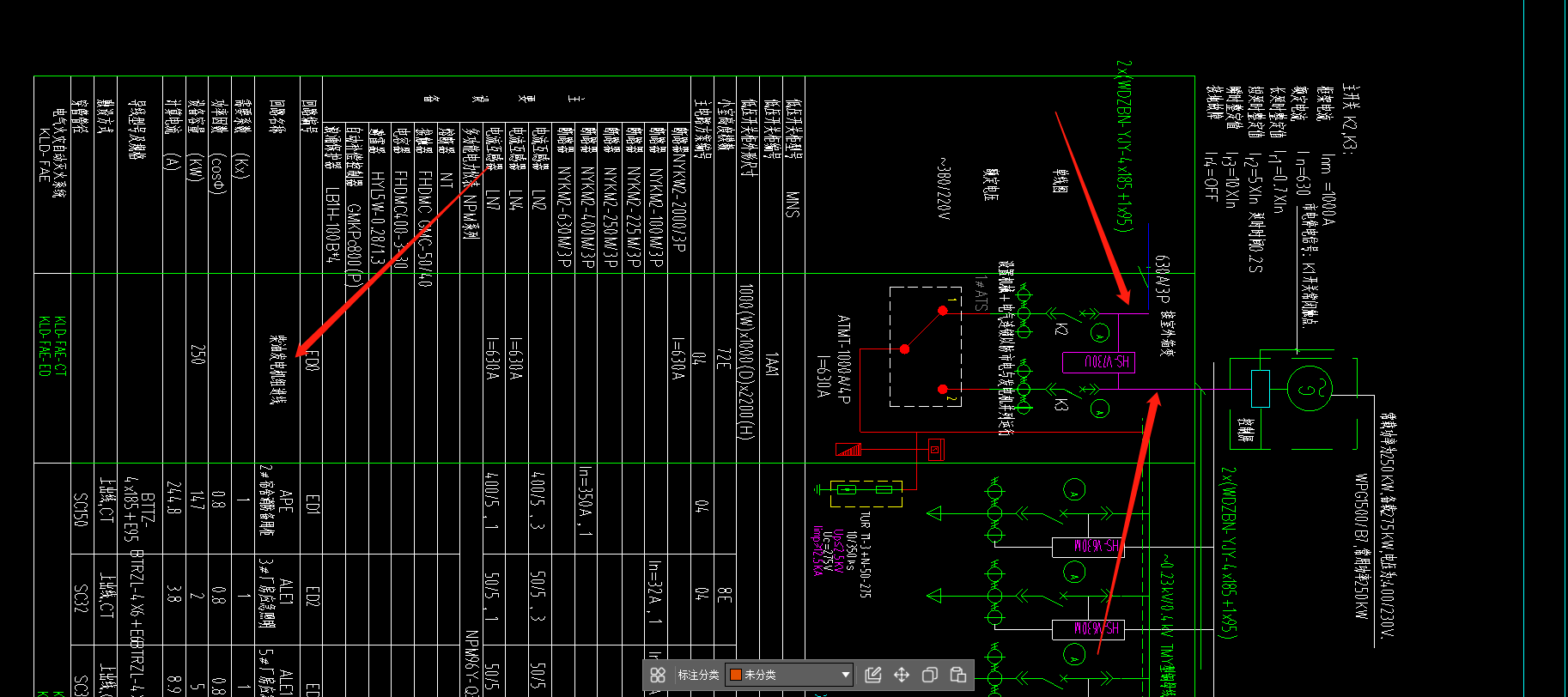The image size is (1568, 697).
Task: Click the white KLD-FAE header text
Action: coord(44,155)
